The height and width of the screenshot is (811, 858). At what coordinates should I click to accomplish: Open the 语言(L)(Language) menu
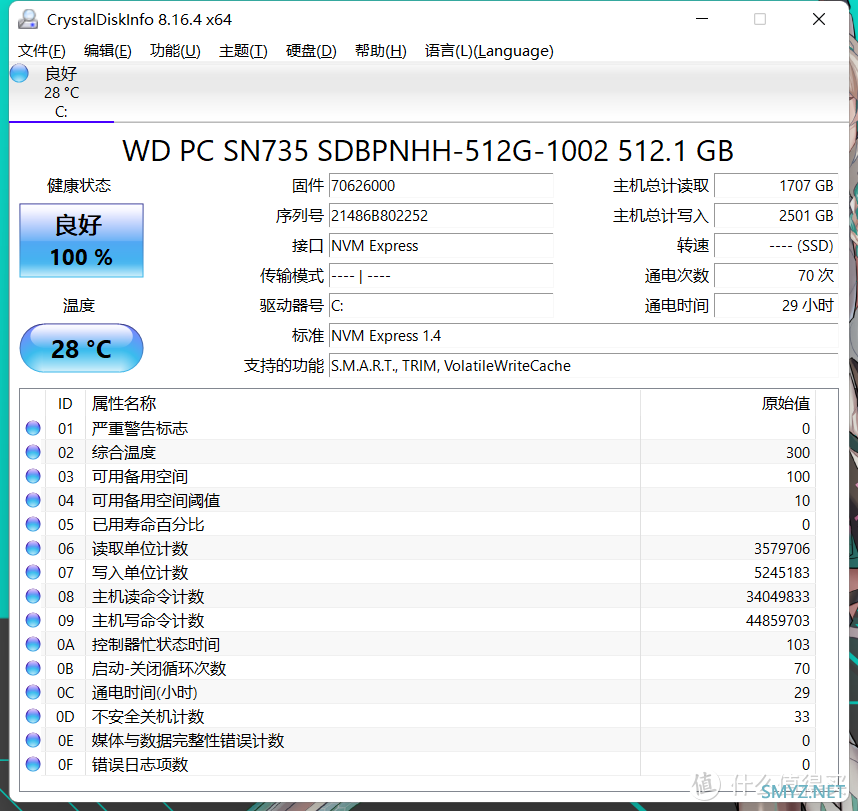[x=489, y=51]
